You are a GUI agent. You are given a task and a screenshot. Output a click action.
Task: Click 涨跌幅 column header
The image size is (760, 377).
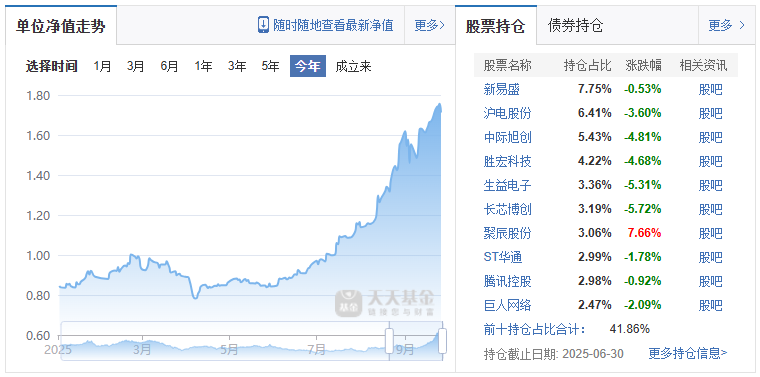pos(644,65)
